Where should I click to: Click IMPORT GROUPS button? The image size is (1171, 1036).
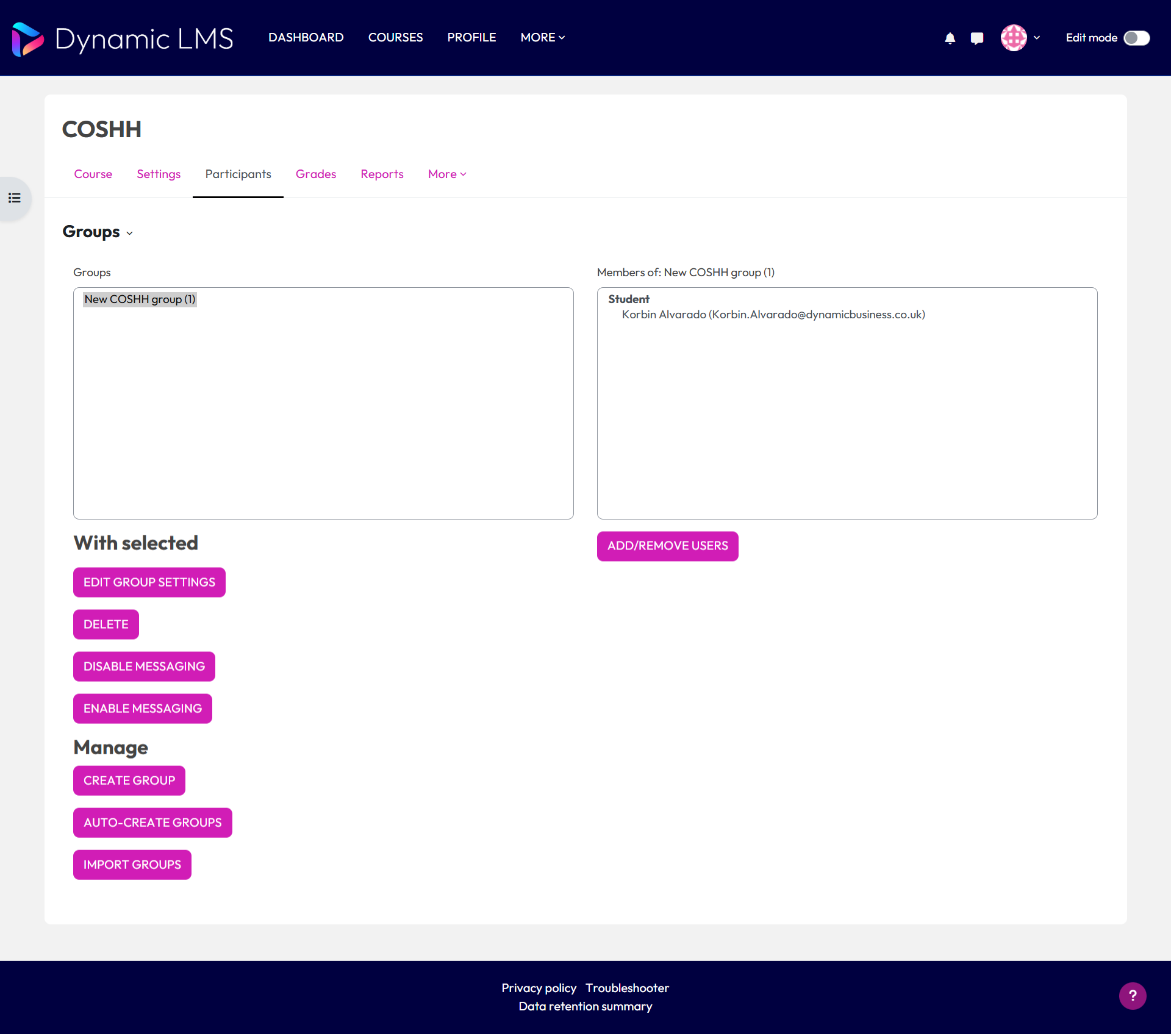[x=132, y=866]
